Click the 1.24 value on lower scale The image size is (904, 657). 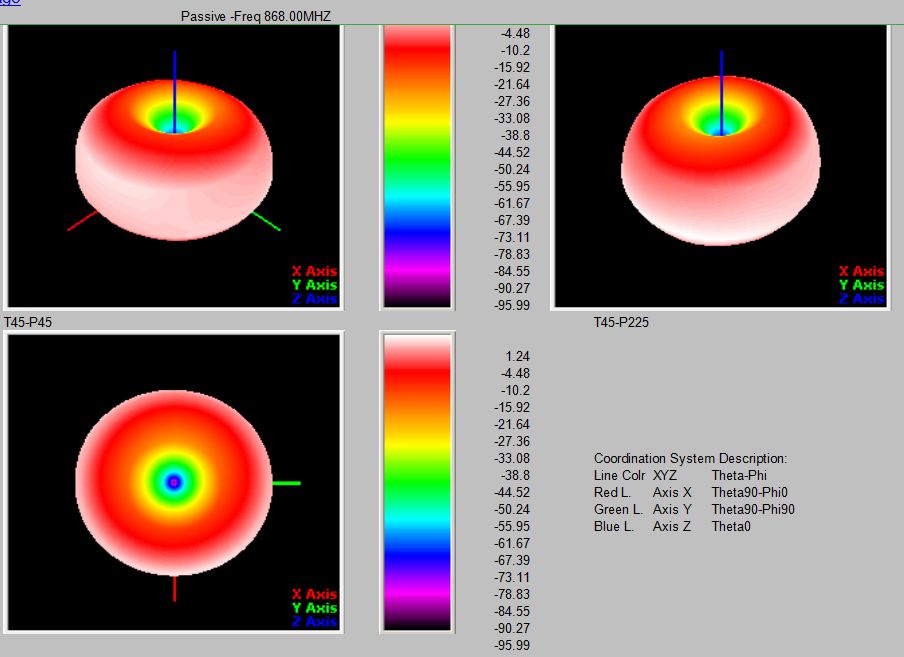[x=518, y=356]
